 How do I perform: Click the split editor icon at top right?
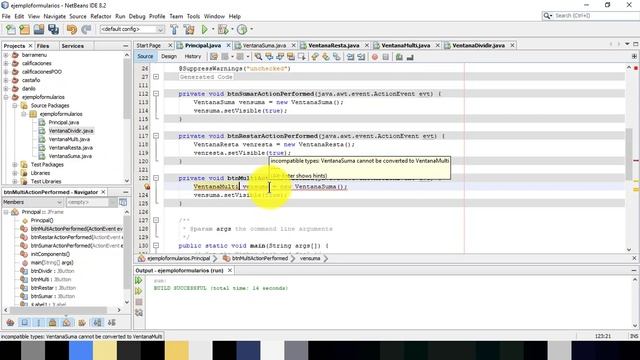634,57
